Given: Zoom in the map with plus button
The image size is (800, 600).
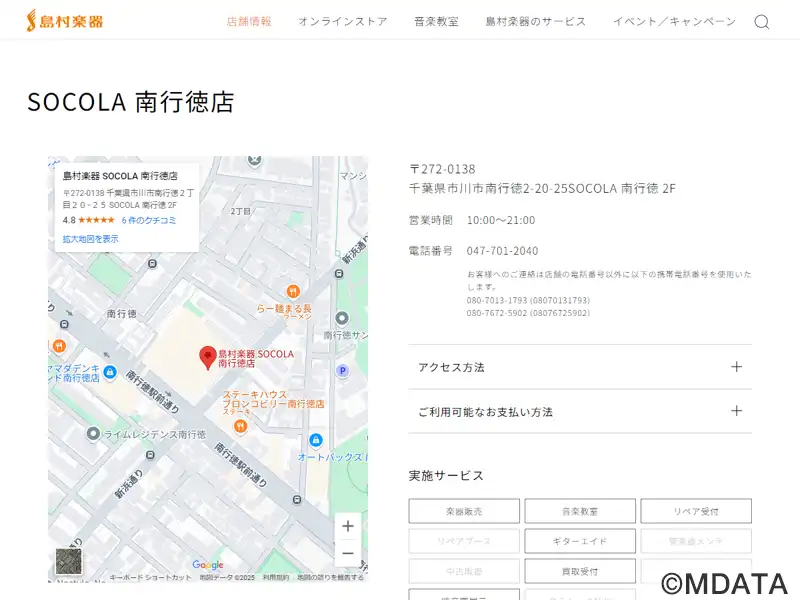Looking at the screenshot, I should coord(348,526).
